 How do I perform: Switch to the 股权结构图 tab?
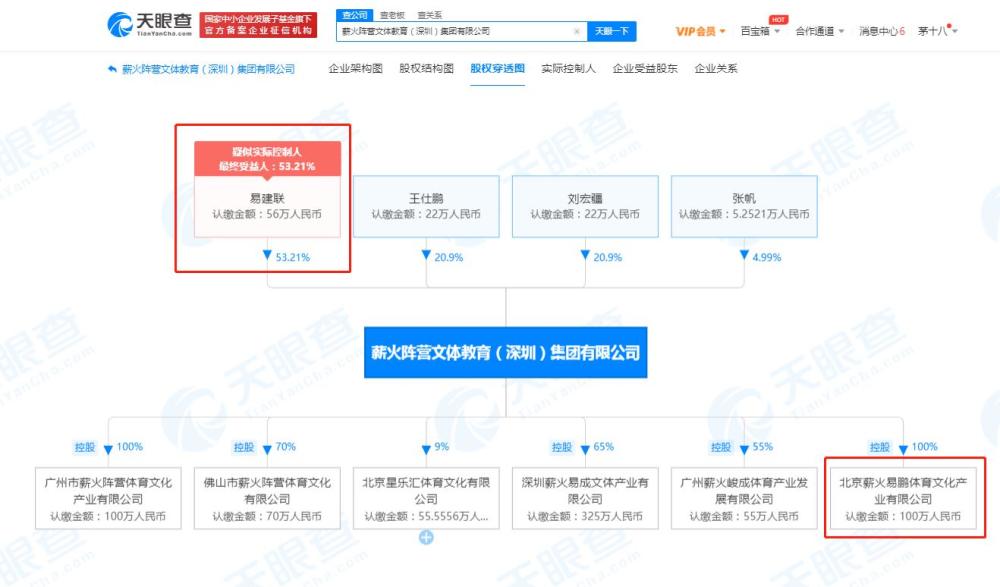click(426, 68)
